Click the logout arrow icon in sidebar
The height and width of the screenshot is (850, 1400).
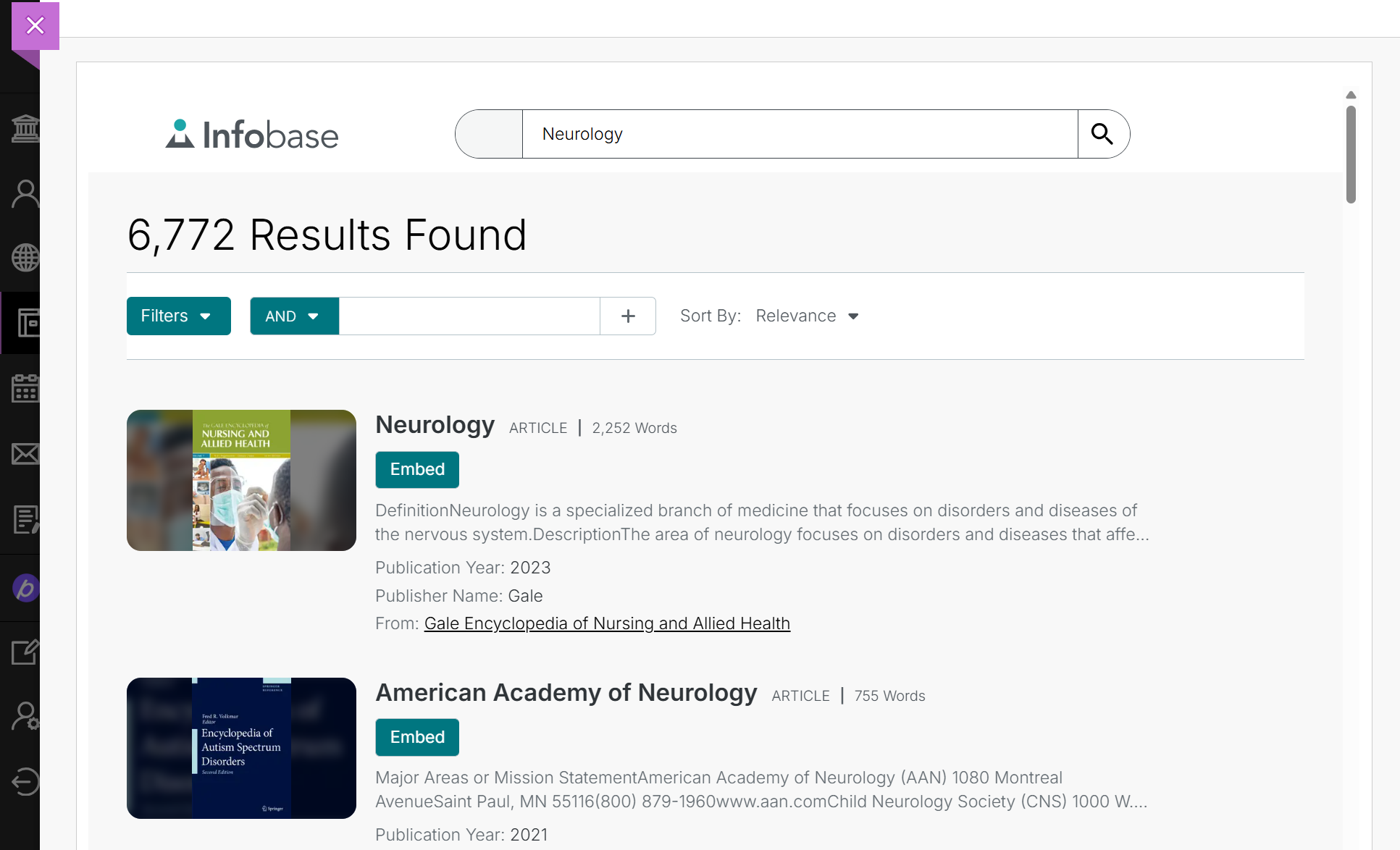pos(25,782)
